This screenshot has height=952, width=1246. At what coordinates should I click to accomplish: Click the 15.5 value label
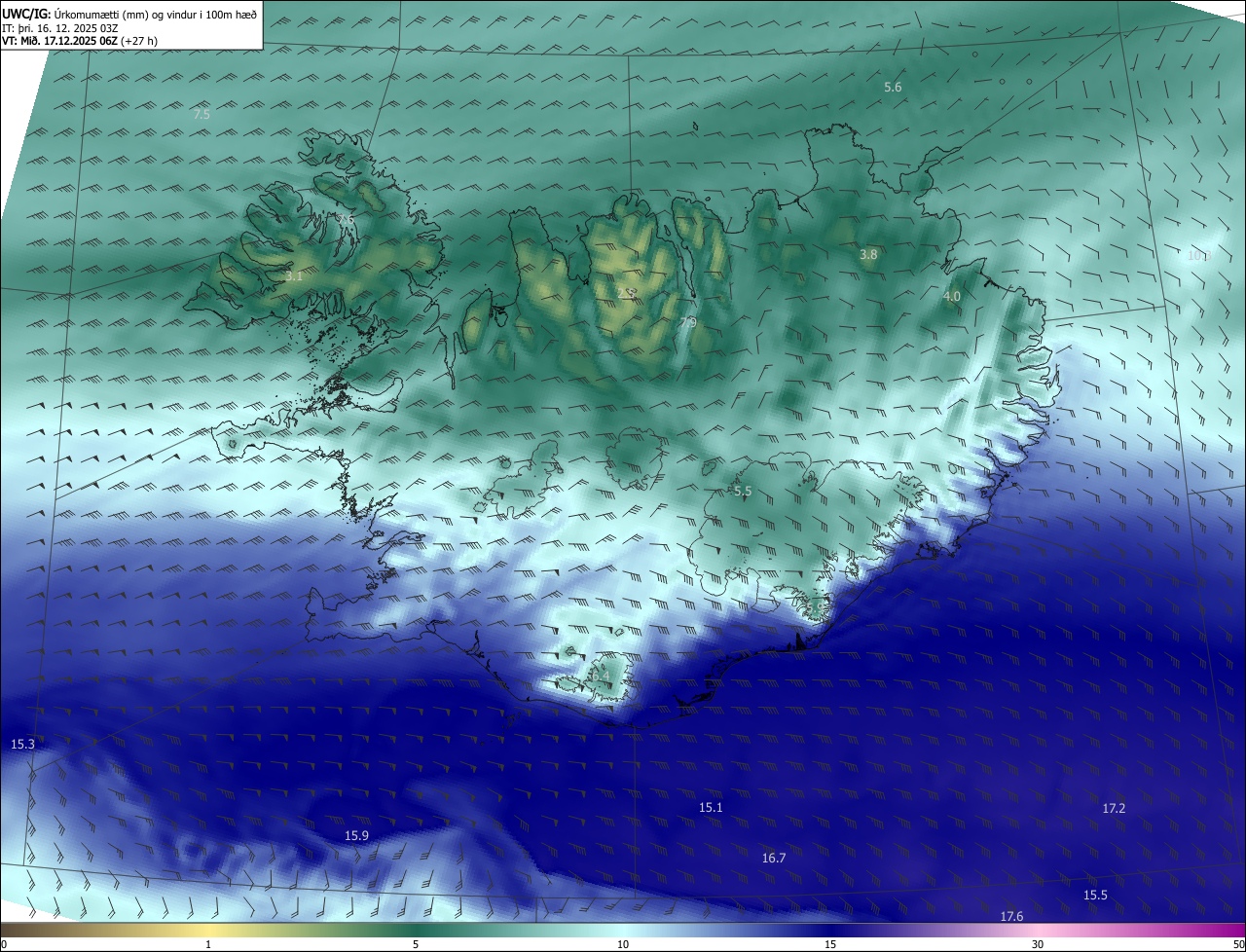point(1095,895)
